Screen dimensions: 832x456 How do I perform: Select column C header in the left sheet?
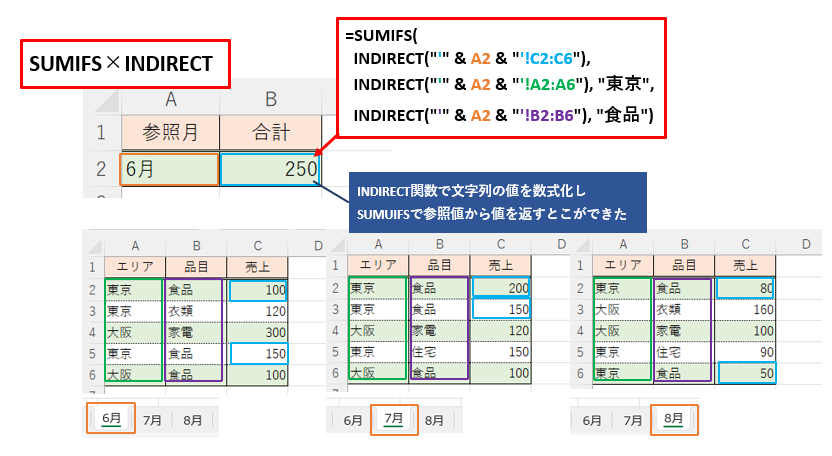coord(257,246)
